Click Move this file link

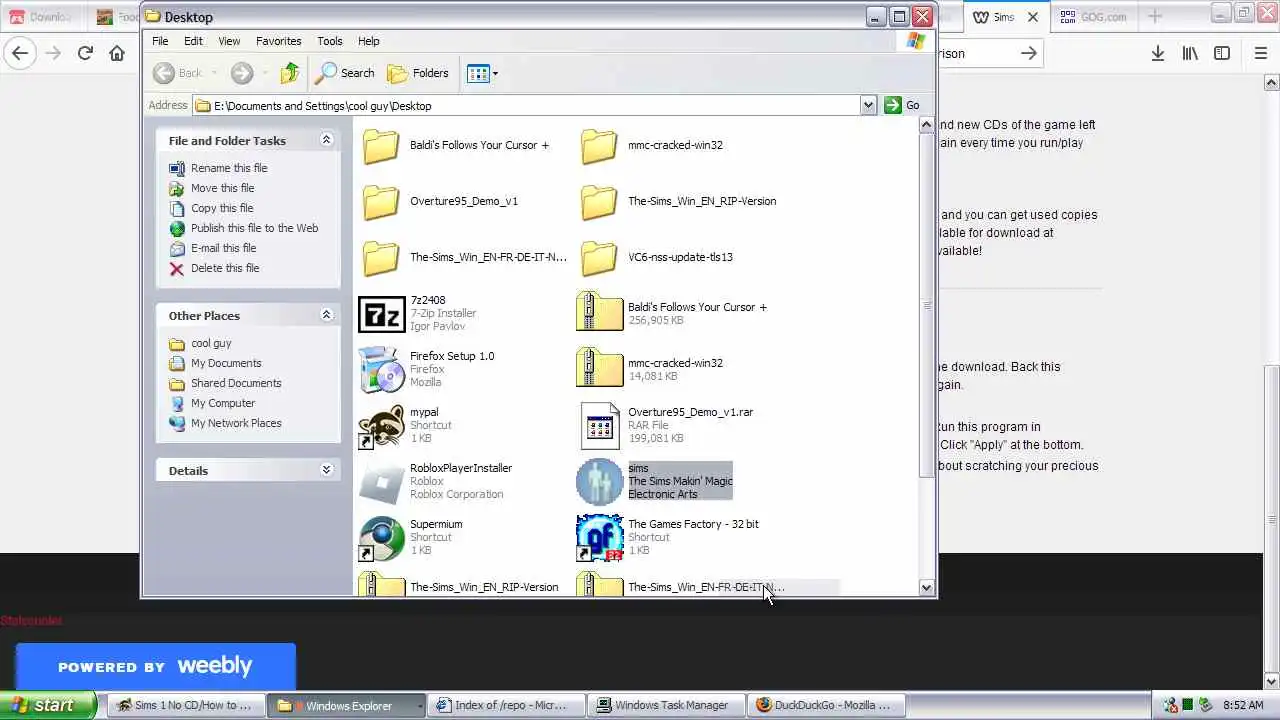point(222,188)
